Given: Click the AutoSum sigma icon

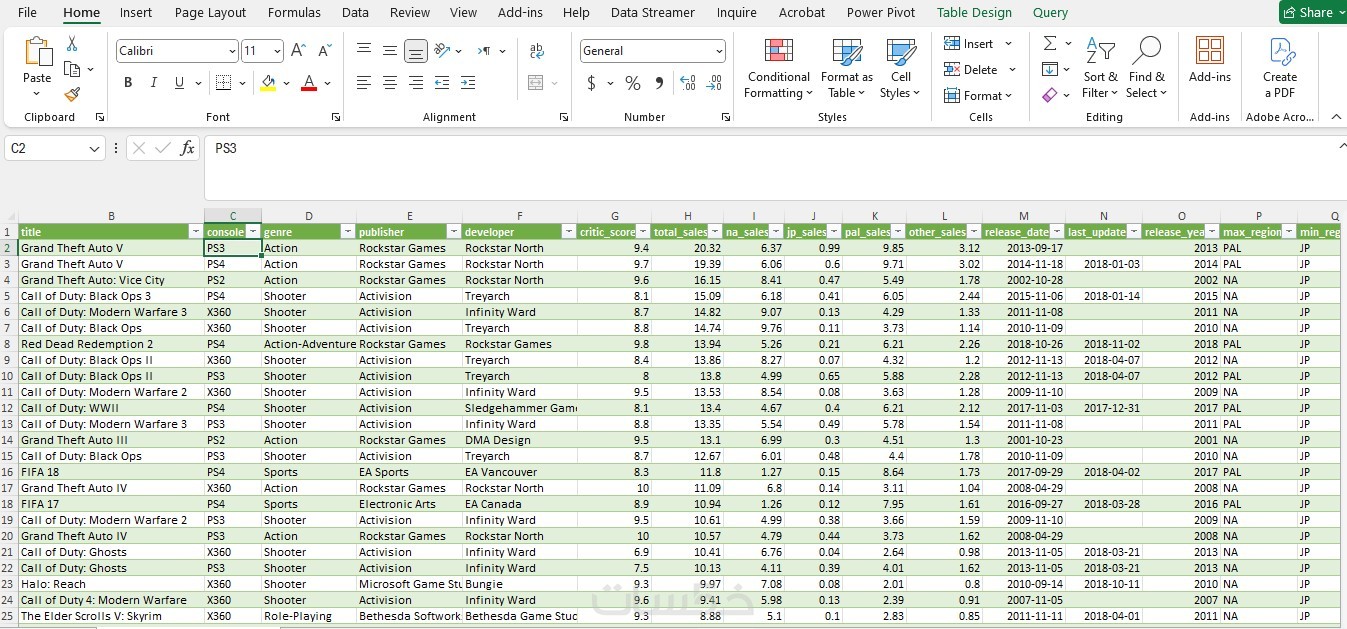Looking at the screenshot, I should point(1050,44).
